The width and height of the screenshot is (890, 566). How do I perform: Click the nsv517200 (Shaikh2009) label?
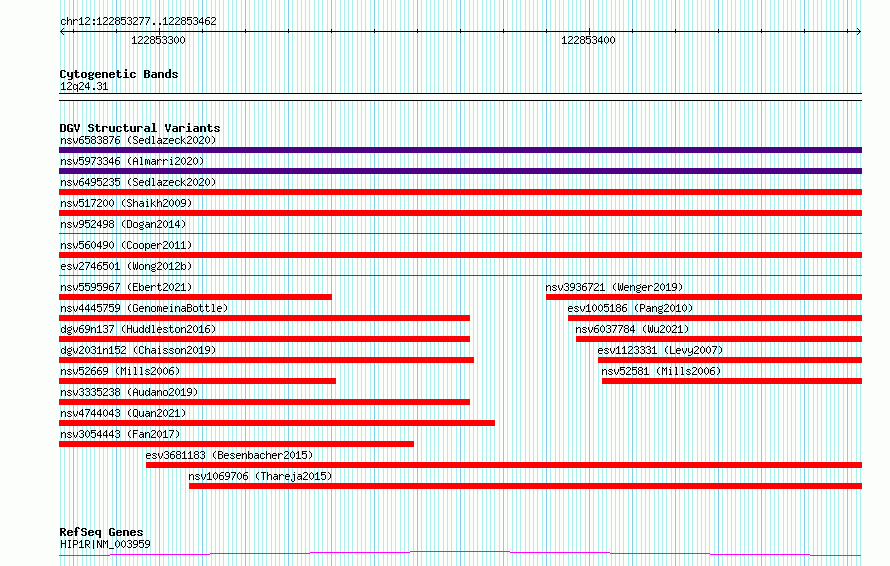click(x=126, y=203)
